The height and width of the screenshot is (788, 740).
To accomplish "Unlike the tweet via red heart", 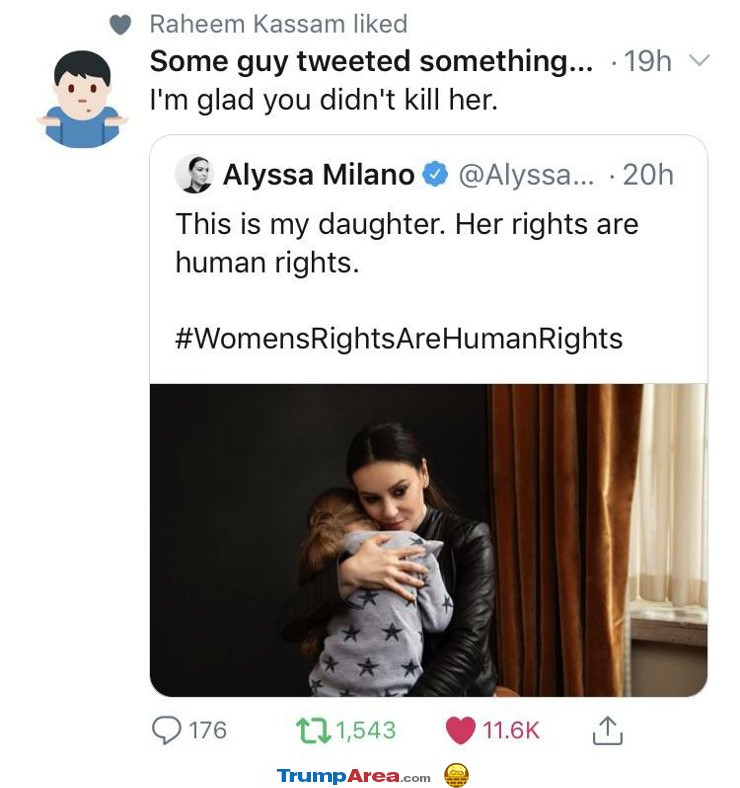I will pos(460,730).
